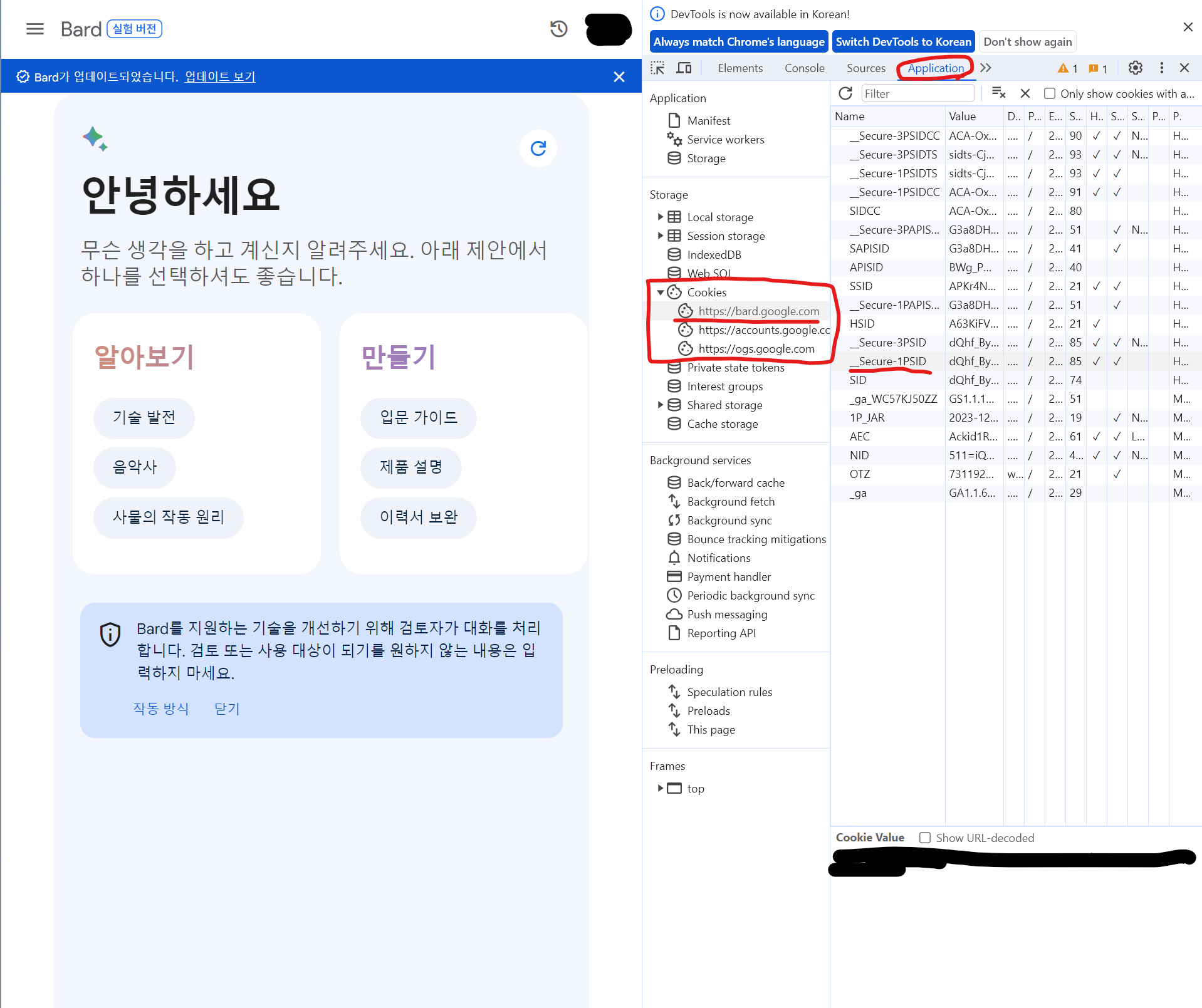Close the DevTools language infobar
The image size is (1202, 1008).
click(x=1188, y=27)
